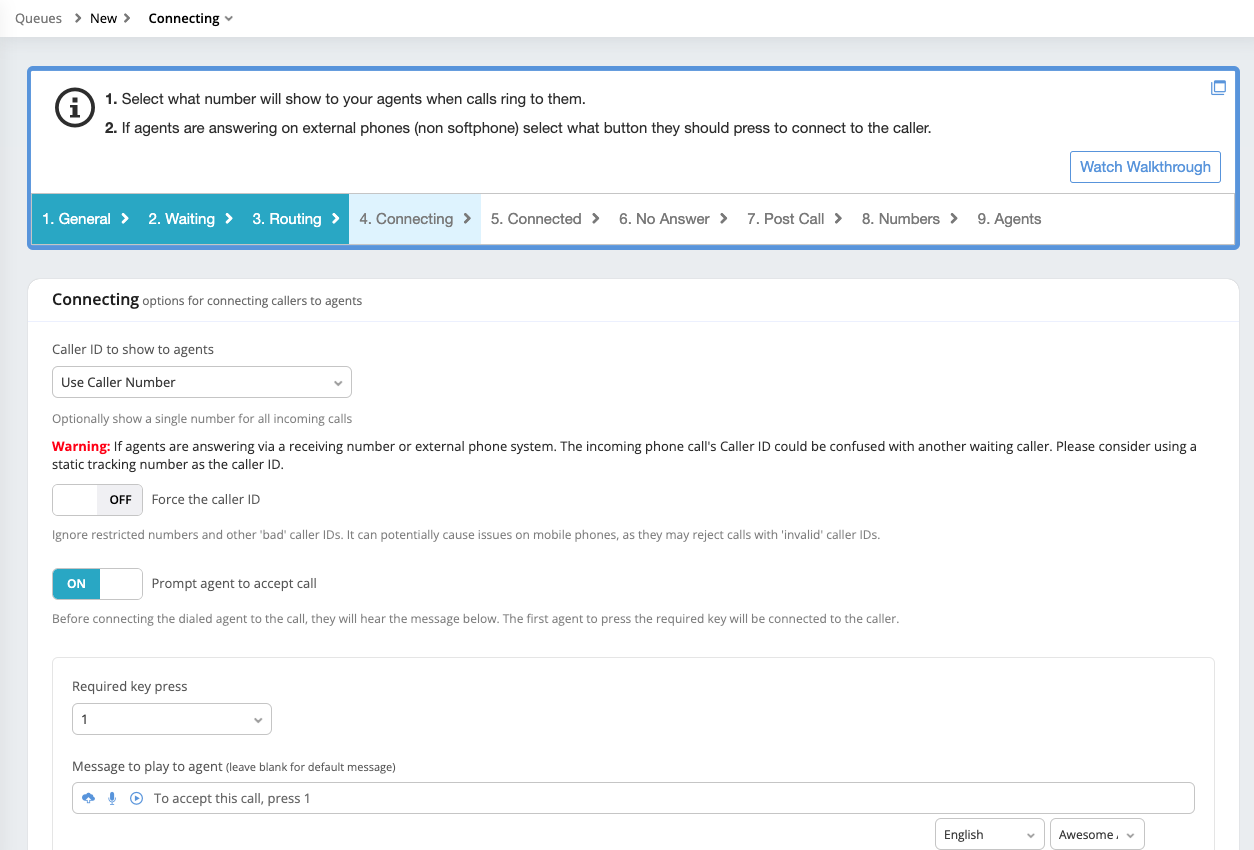Open the English language dropdown
This screenshot has height=850, width=1254.
pyautogui.click(x=989, y=833)
